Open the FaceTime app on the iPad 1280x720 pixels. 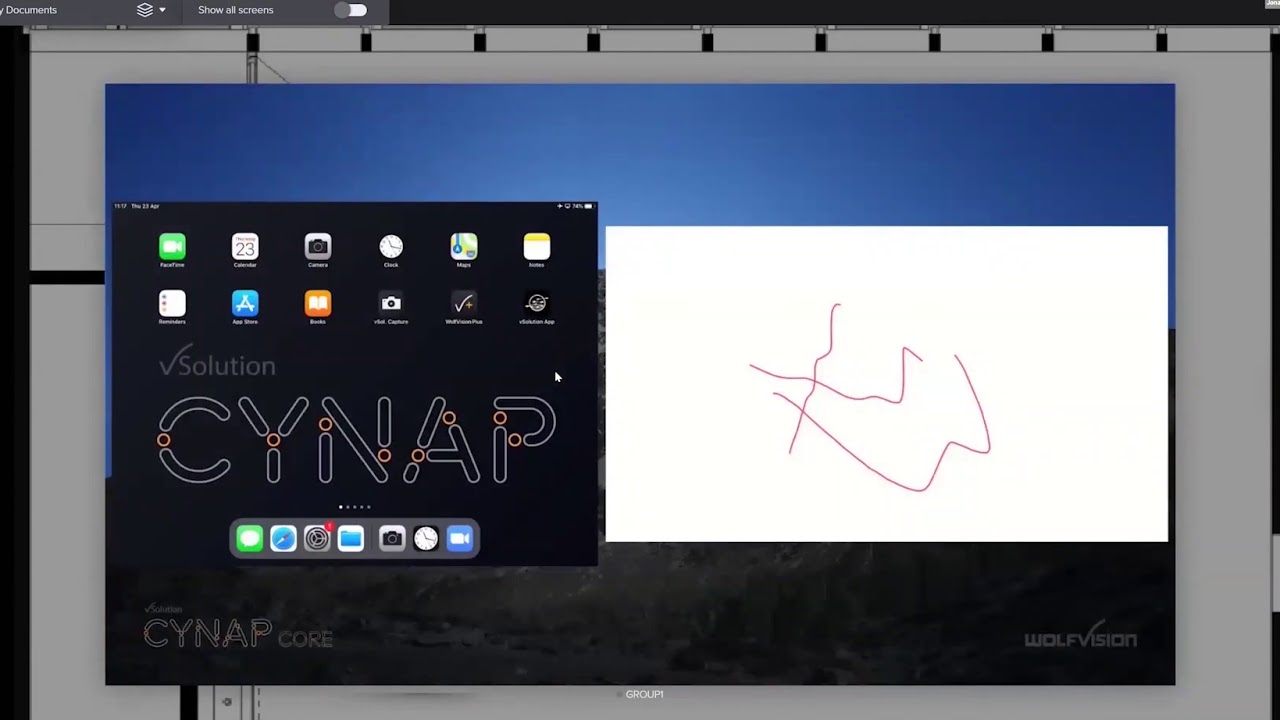(172, 246)
